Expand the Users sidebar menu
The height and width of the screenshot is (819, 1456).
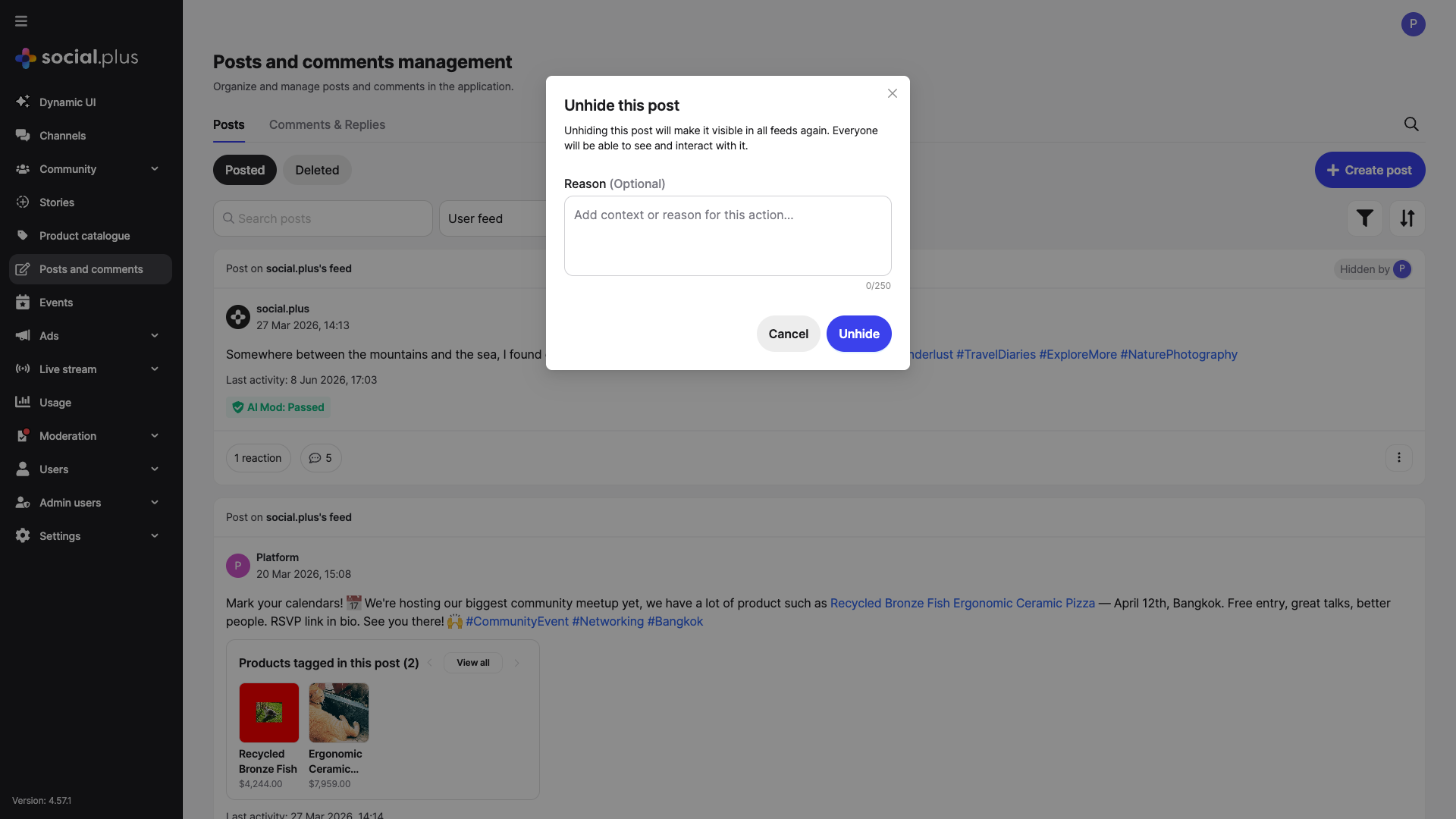point(90,469)
